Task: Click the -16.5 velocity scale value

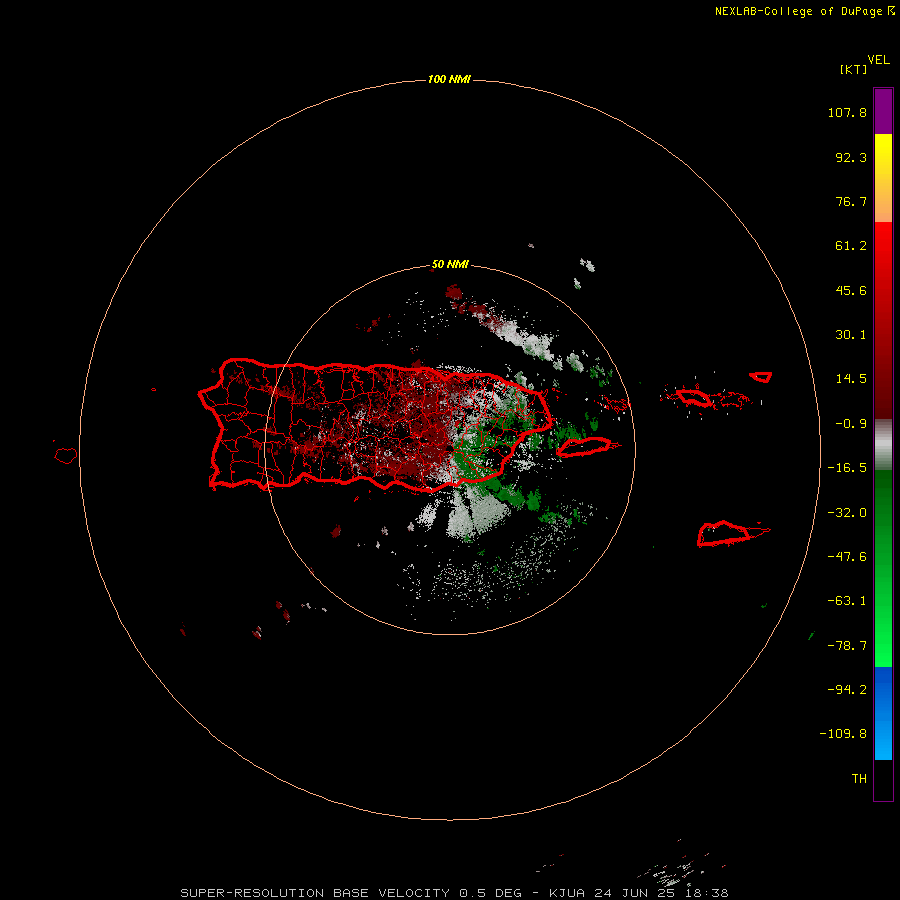Action: tap(847, 468)
